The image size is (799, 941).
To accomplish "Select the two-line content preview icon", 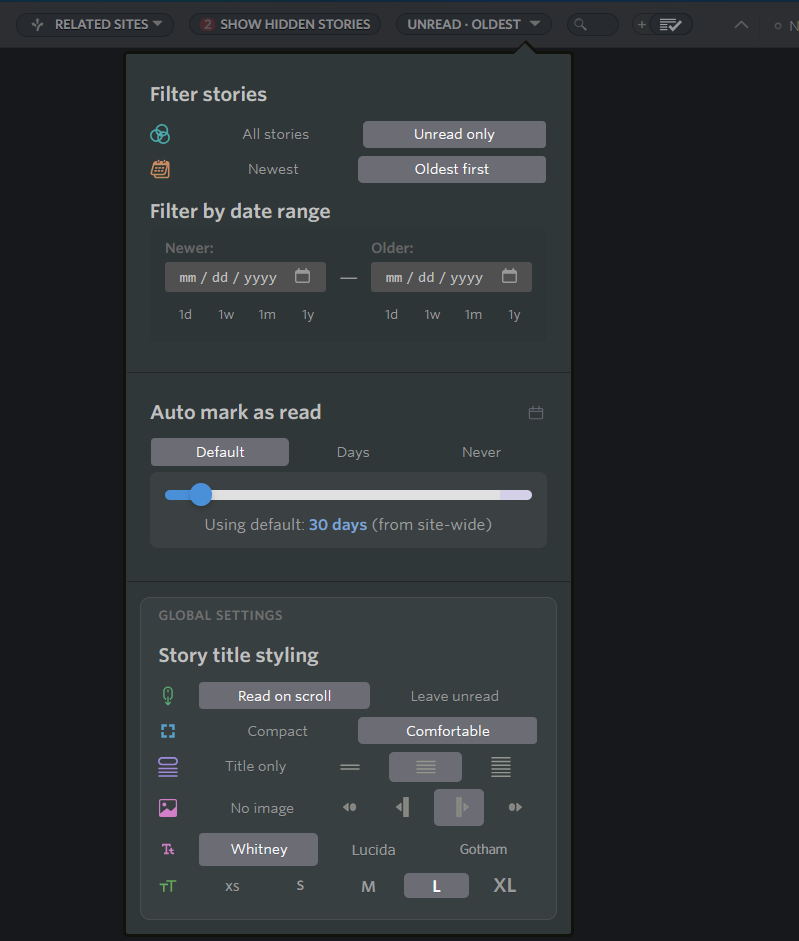I will 349,767.
